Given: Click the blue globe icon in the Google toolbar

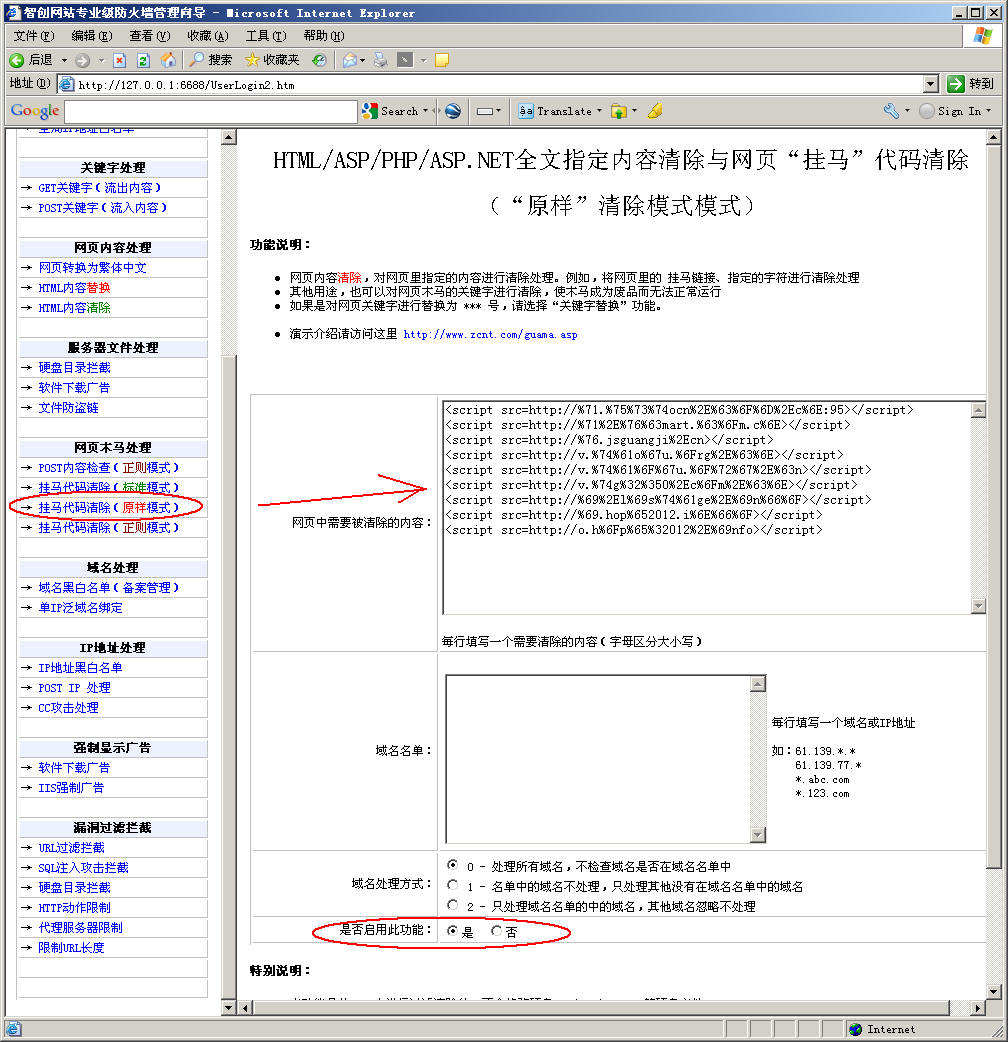Looking at the screenshot, I should tap(453, 111).
